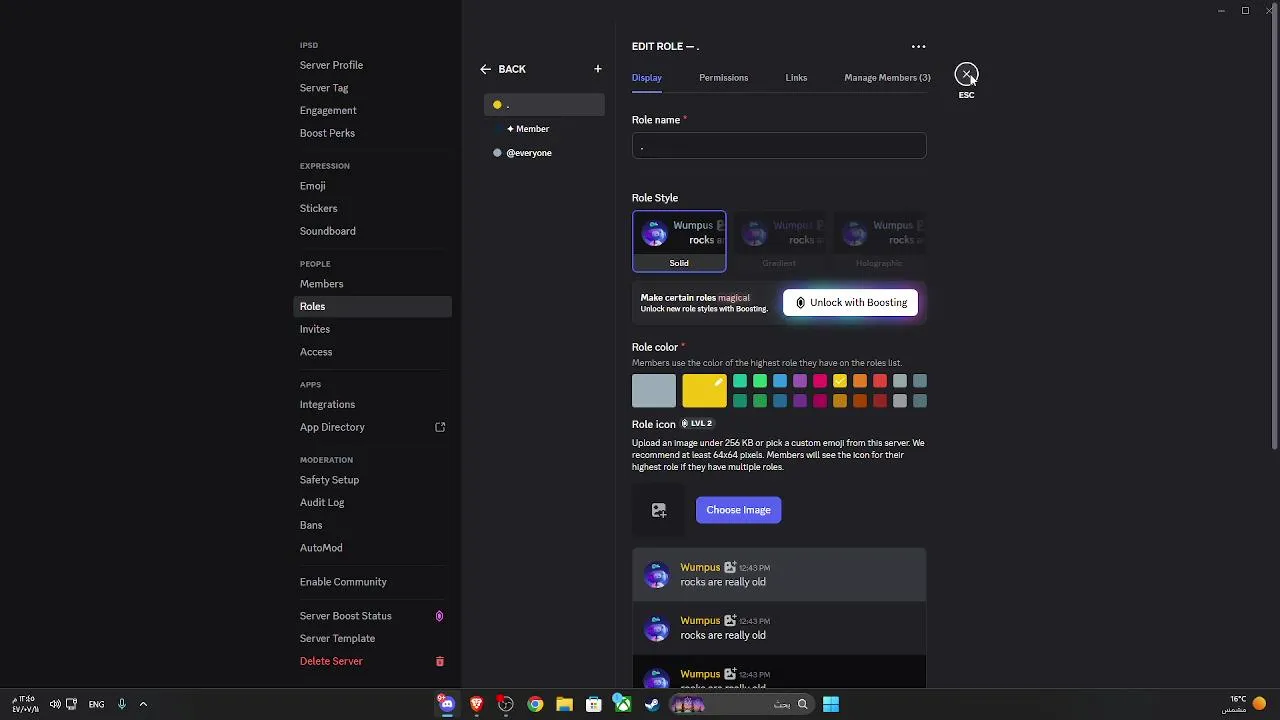Viewport: 1280px width, 720px height.
Task: Click the back arrow icon beside BACK
Action: [x=485, y=69]
